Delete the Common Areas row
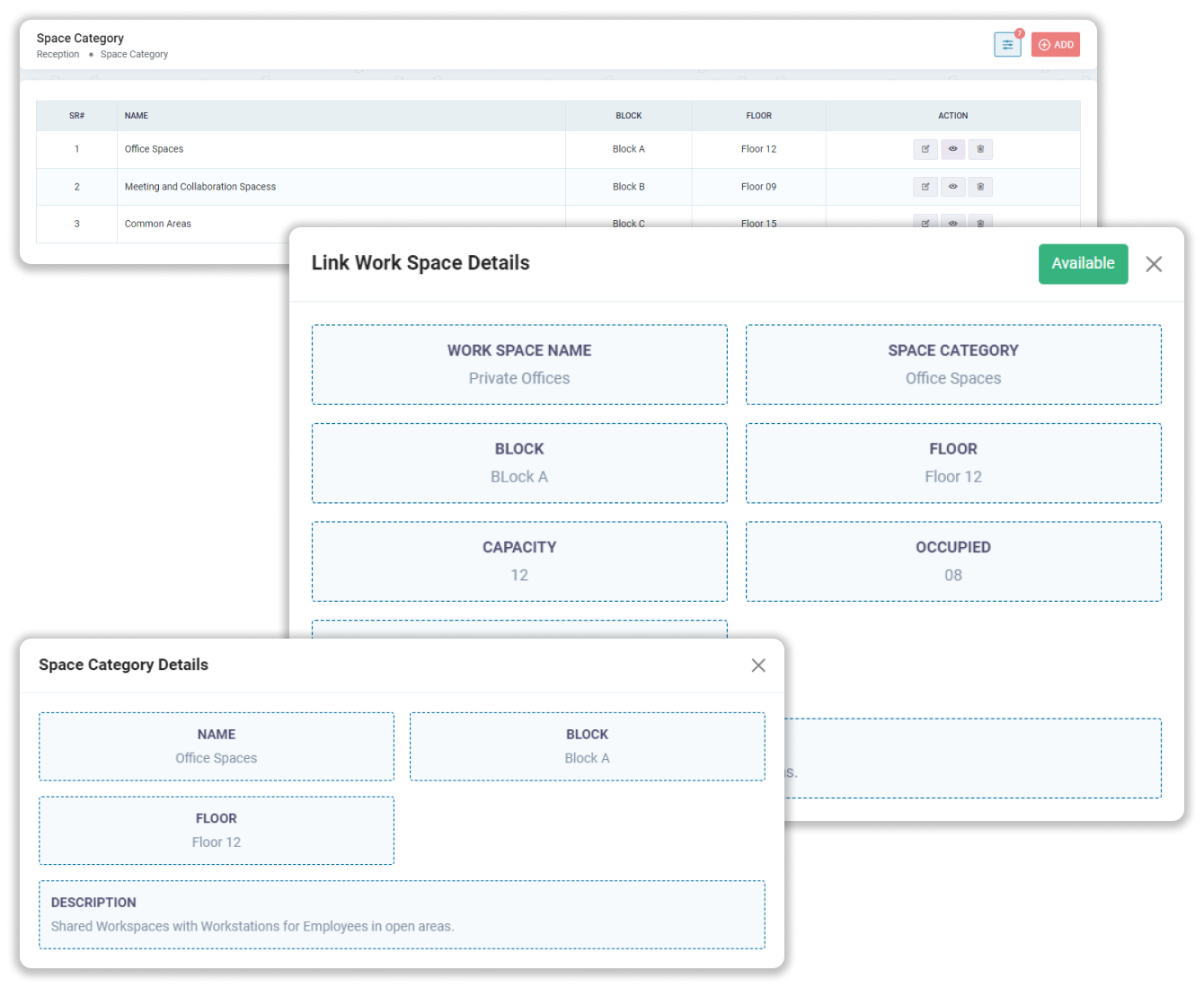Screen dimensions: 1204x988 pyautogui.click(x=980, y=223)
